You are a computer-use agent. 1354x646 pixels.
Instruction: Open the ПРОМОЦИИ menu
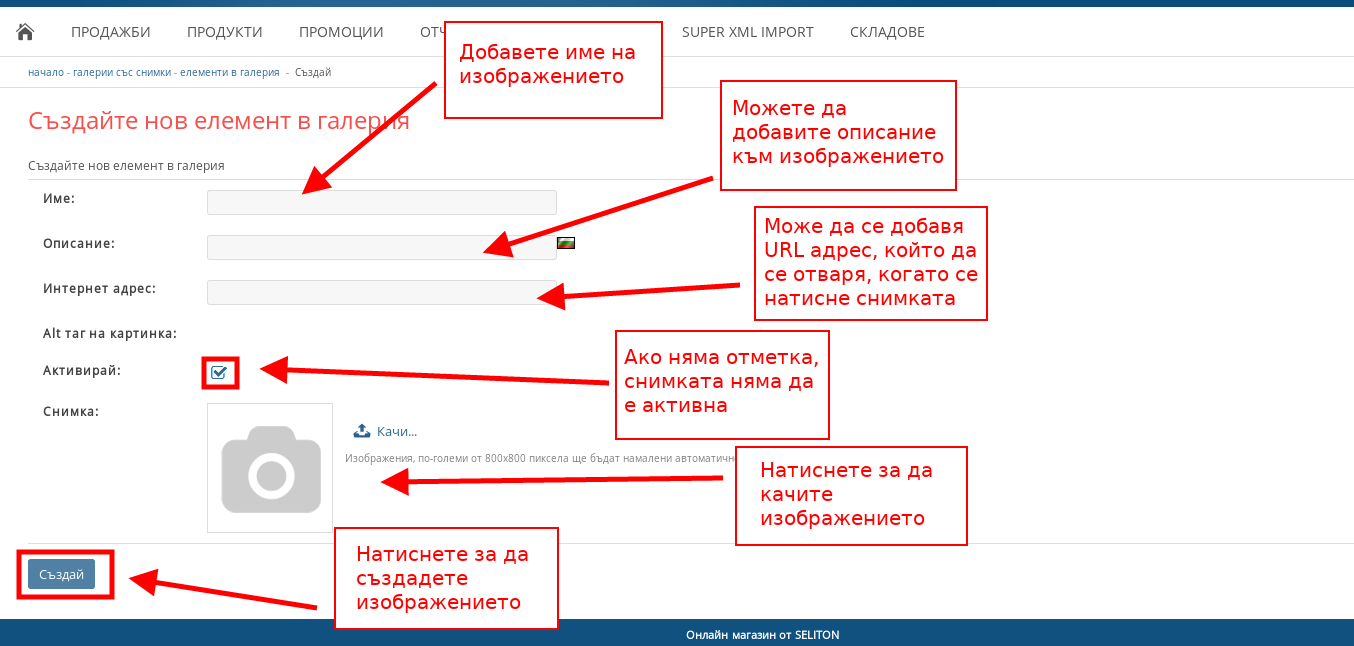341,32
